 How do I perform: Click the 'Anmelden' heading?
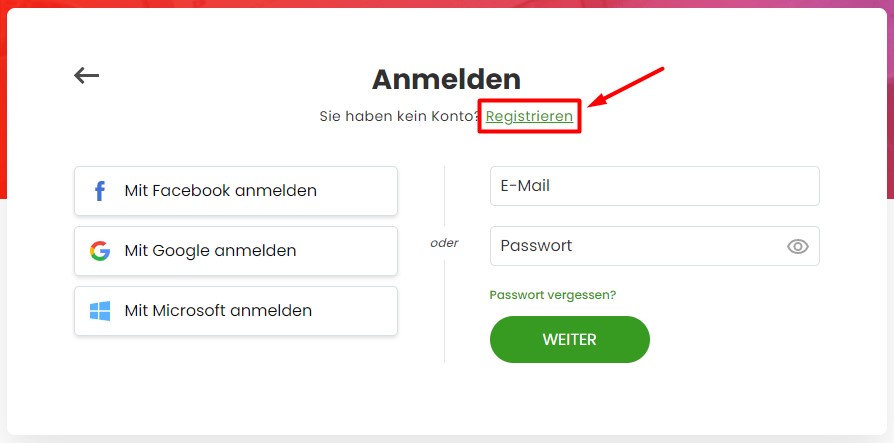click(x=446, y=80)
